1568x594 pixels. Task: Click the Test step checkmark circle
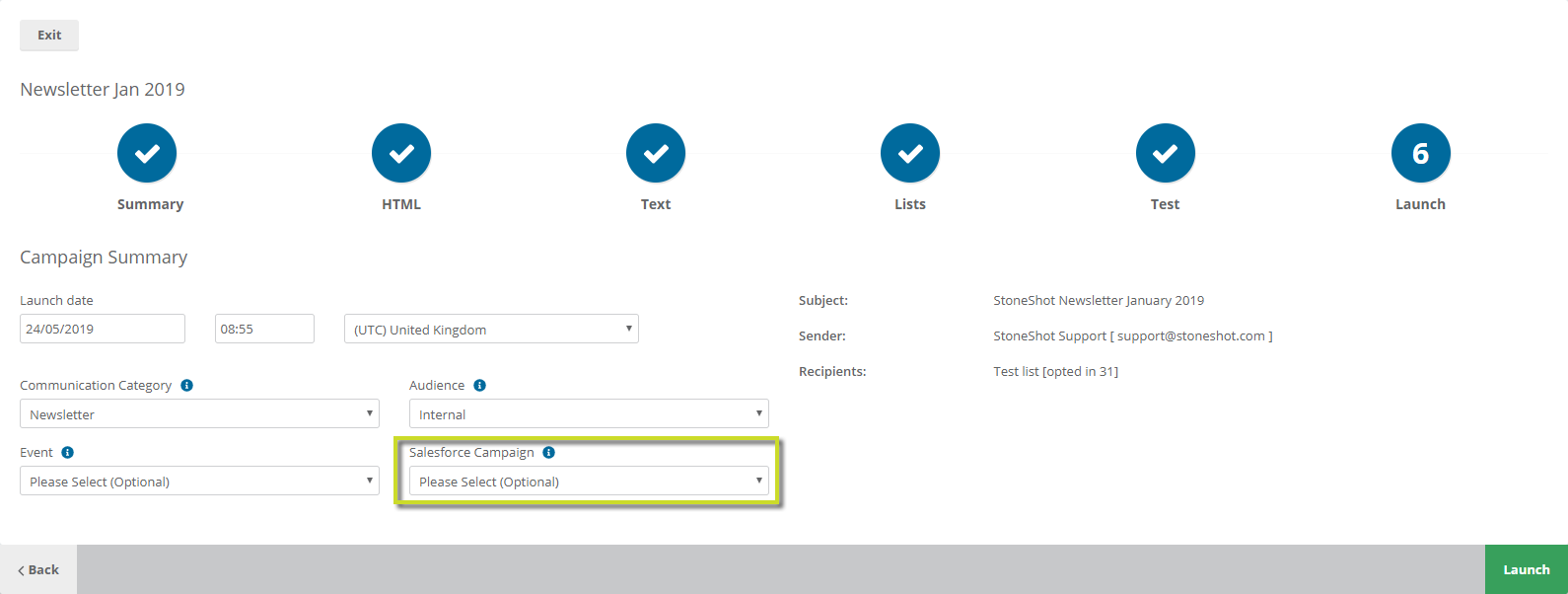click(1166, 153)
